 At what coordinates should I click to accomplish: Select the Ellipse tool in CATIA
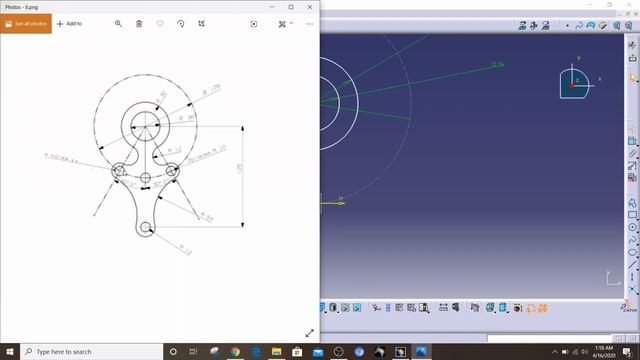(632, 253)
